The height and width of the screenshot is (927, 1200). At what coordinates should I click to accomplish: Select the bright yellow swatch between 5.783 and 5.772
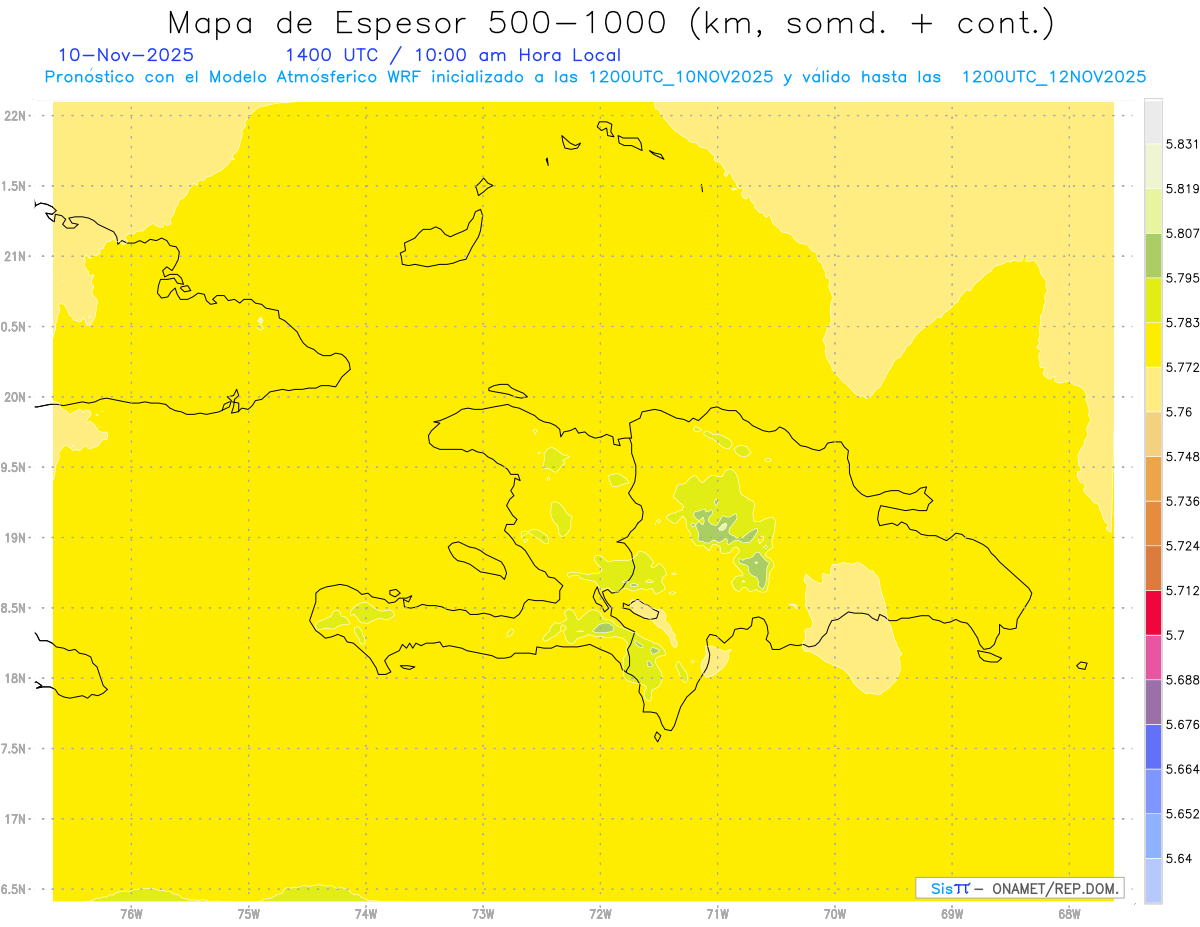click(x=1153, y=344)
